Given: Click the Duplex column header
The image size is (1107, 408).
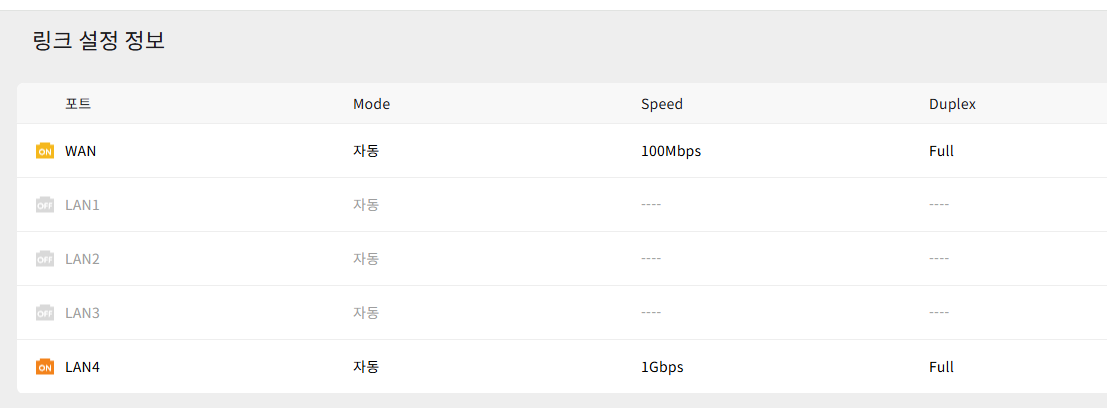Looking at the screenshot, I should (x=952, y=104).
